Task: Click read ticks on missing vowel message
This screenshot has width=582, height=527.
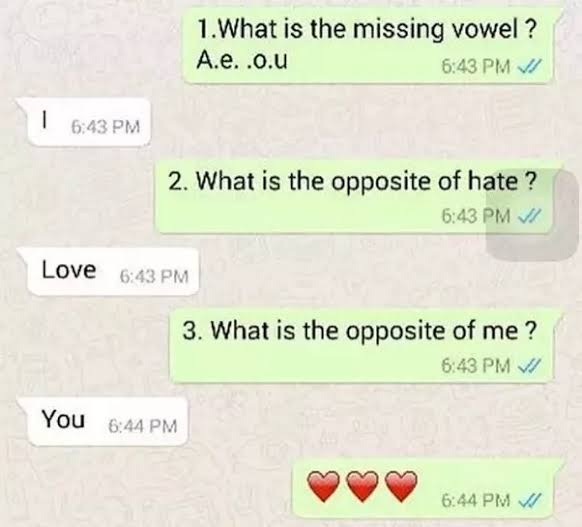Action: (x=529, y=67)
